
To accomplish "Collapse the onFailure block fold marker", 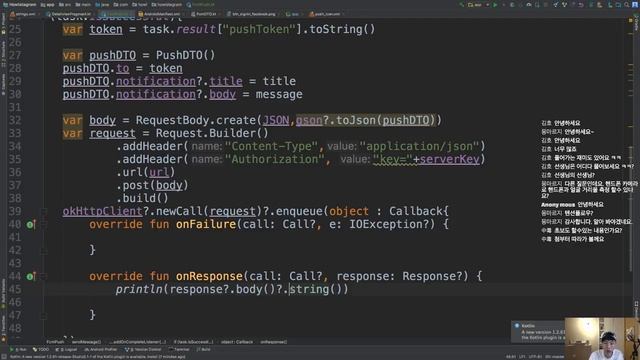I will (x=44, y=224).
